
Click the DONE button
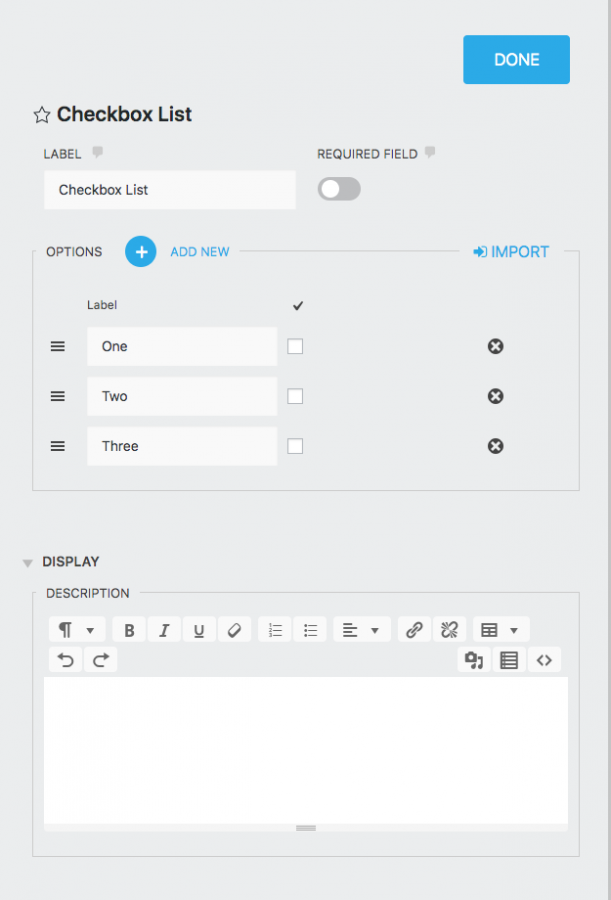(516, 60)
